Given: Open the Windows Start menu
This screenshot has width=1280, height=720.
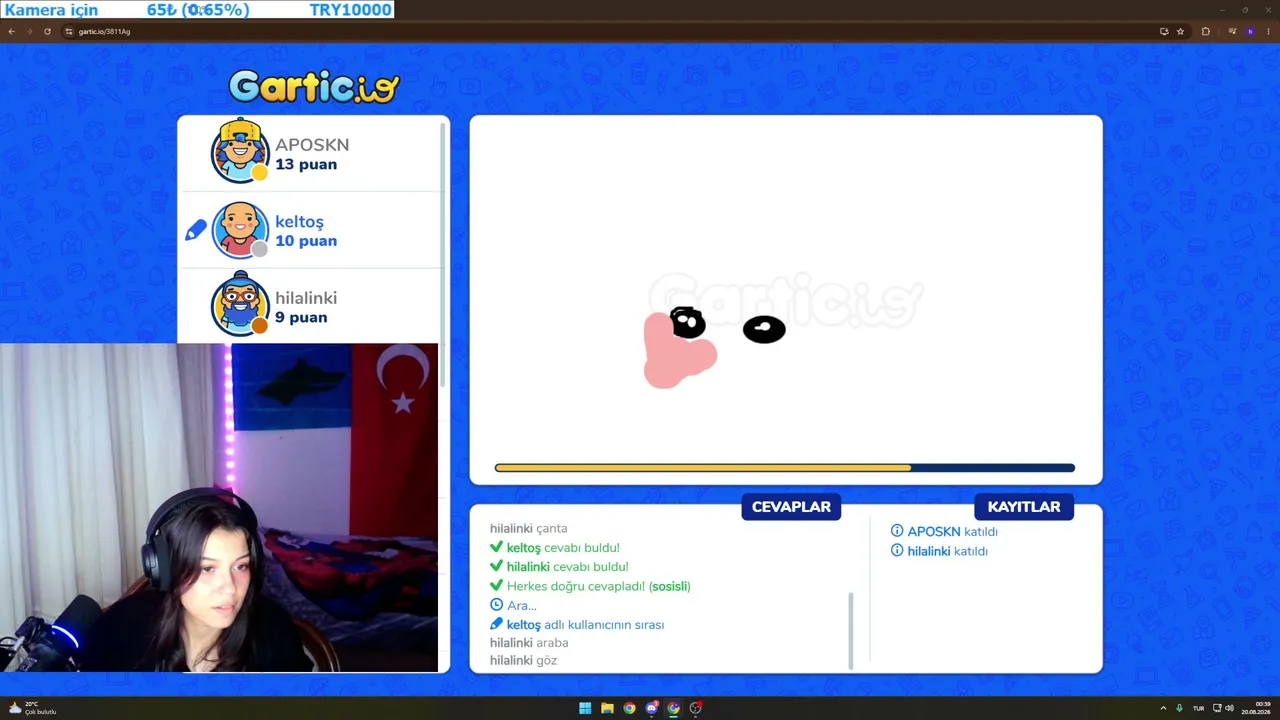Looking at the screenshot, I should coord(585,708).
